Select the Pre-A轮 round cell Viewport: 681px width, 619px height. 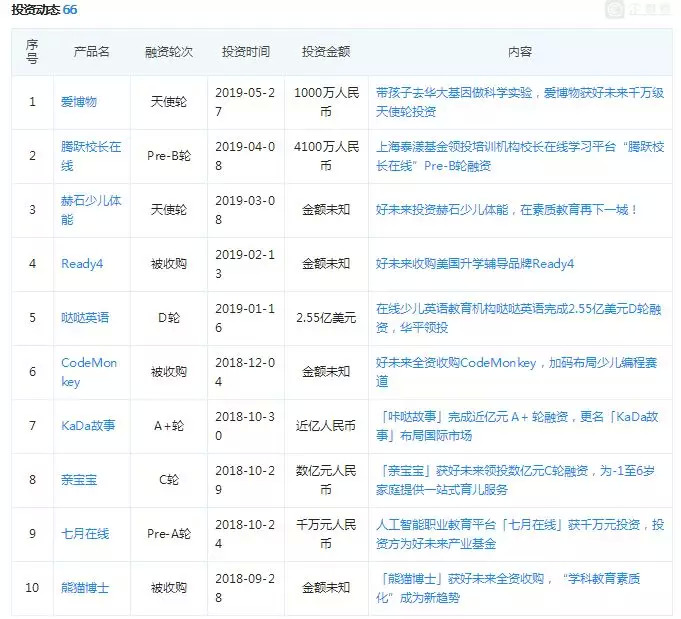[169, 533]
